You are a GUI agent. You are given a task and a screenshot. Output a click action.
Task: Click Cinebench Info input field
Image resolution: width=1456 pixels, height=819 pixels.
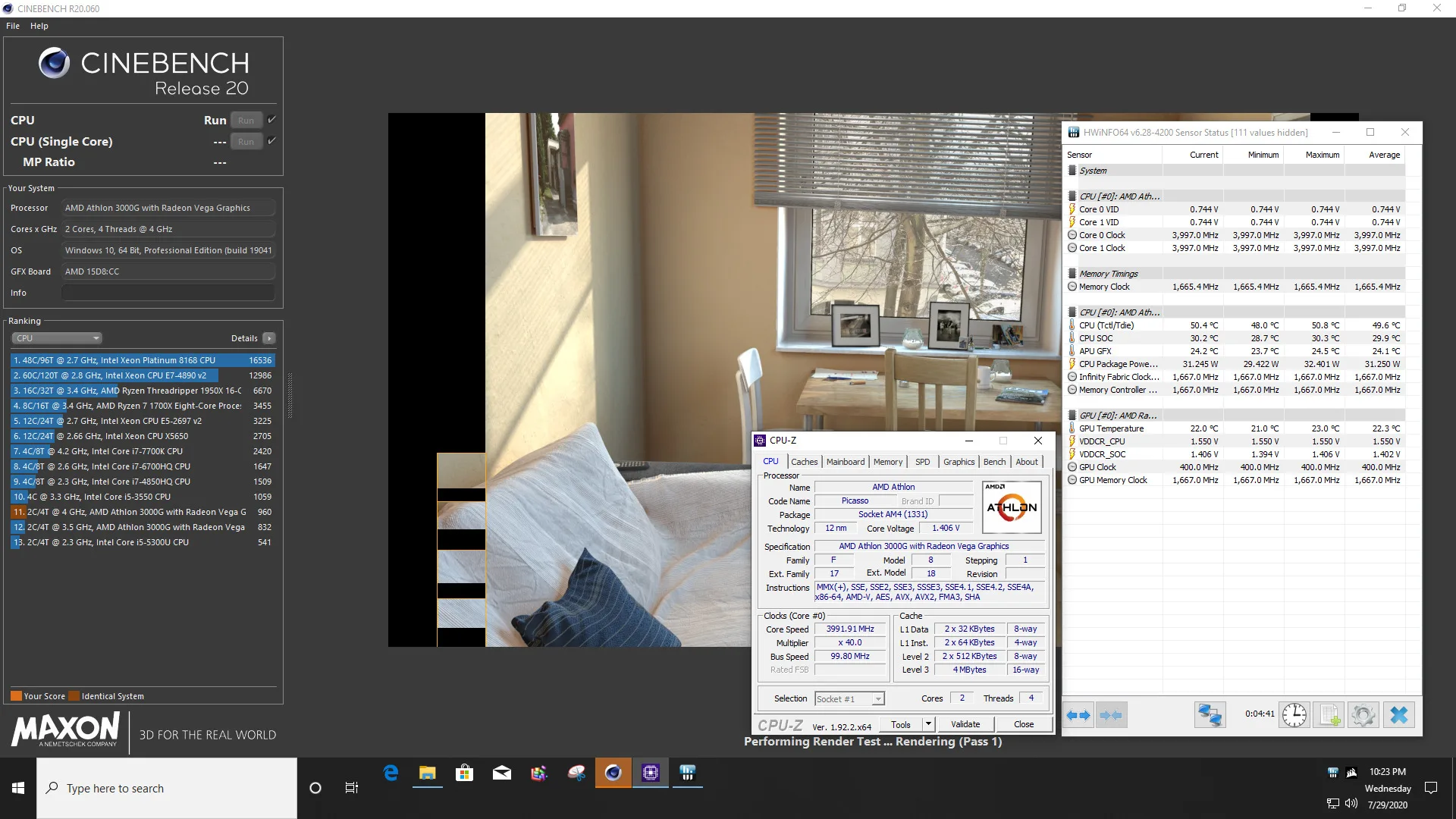(x=168, y=293)
